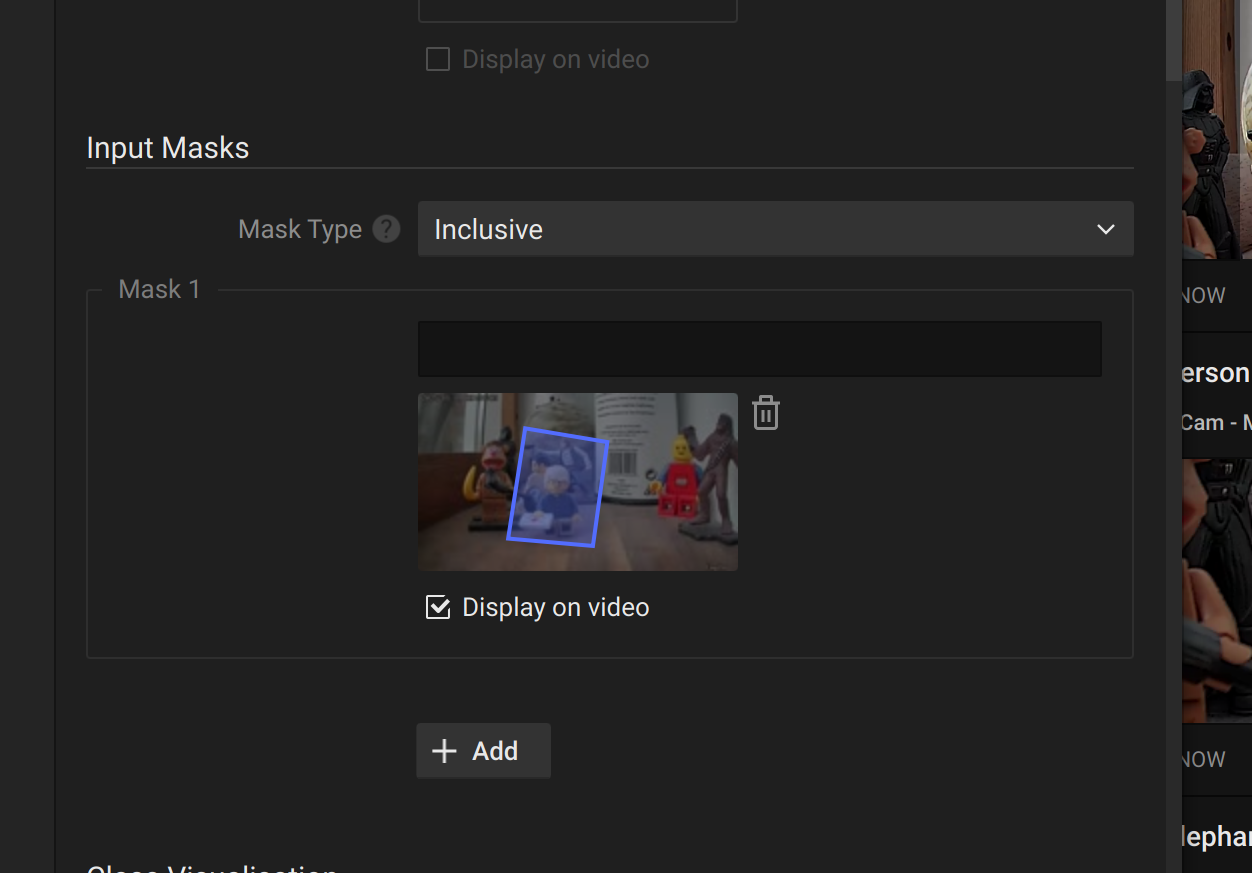The width and height of the screenshot is (1252, 873).
Task: Delete Mask 1 with the trash icon
Action: [765, 412]
